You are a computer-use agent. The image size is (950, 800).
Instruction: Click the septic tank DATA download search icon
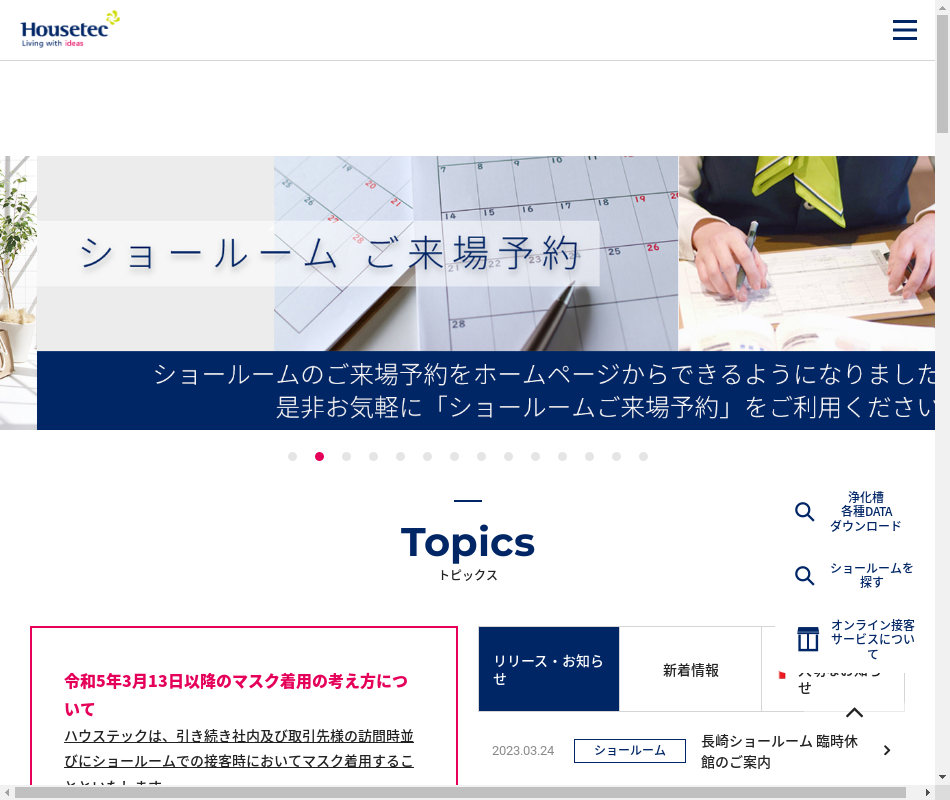pyautogui.click(x=805, y=512)
